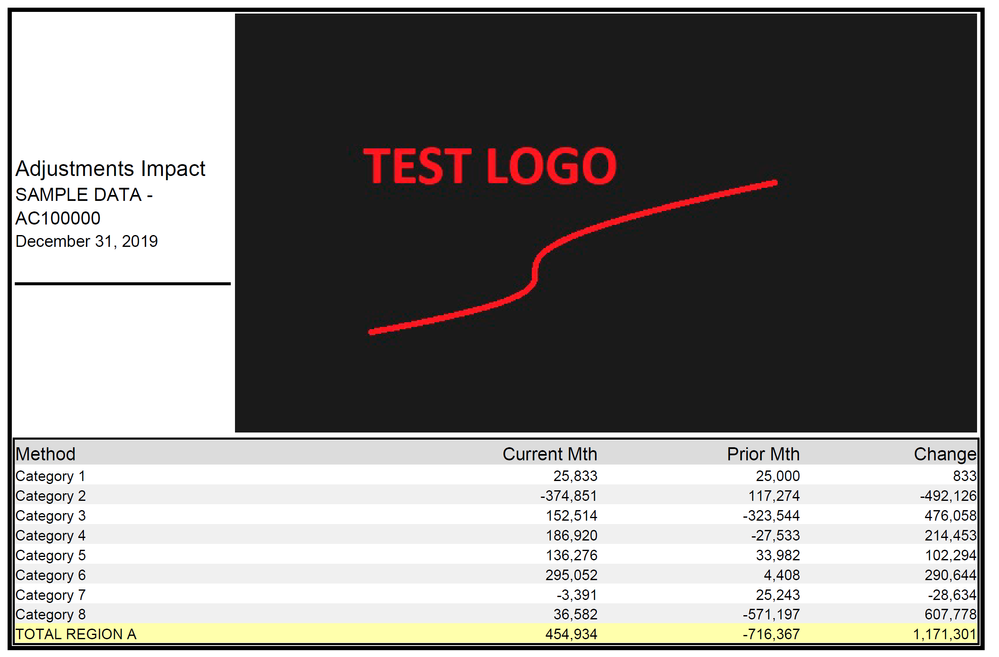Click the 'Method' column header
The image size is (999, 657).
click(x=45, y=454)
